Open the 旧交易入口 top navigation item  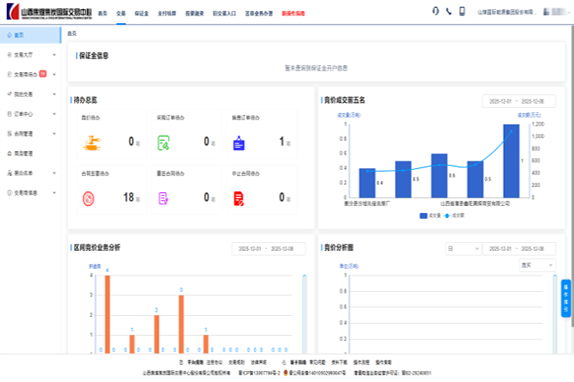coord(224,14)
